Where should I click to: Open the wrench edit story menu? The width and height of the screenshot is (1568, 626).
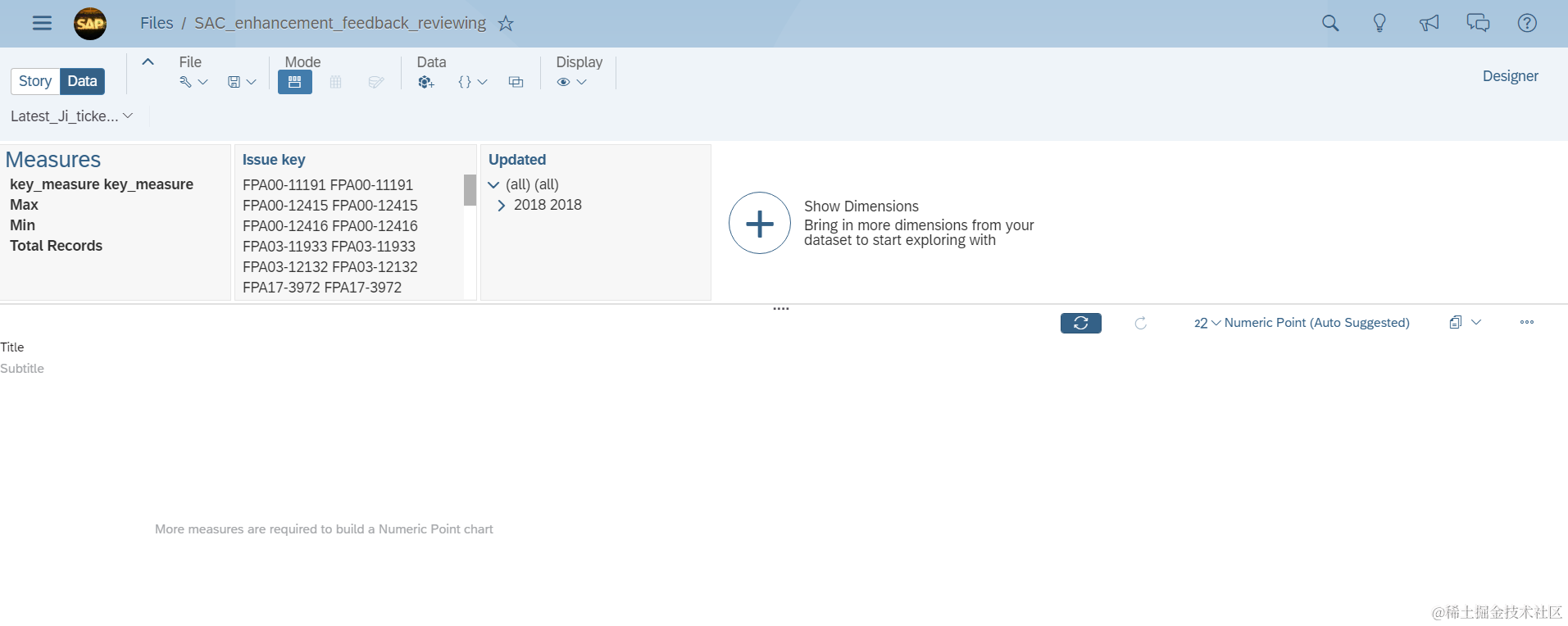[185, 82]
